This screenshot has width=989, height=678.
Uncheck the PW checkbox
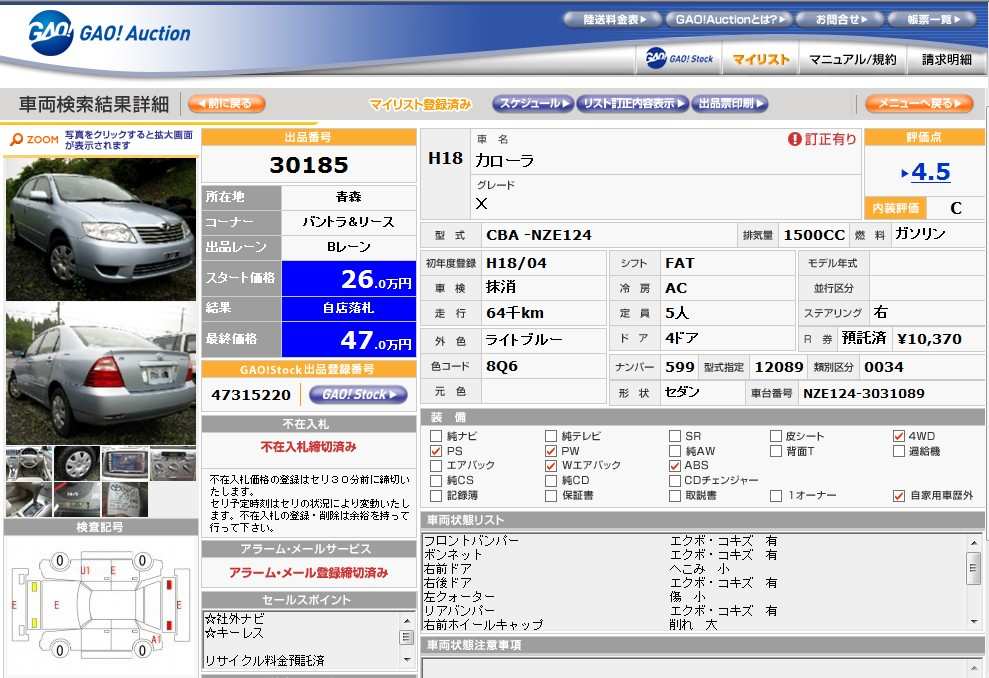[x=551, y=451]
